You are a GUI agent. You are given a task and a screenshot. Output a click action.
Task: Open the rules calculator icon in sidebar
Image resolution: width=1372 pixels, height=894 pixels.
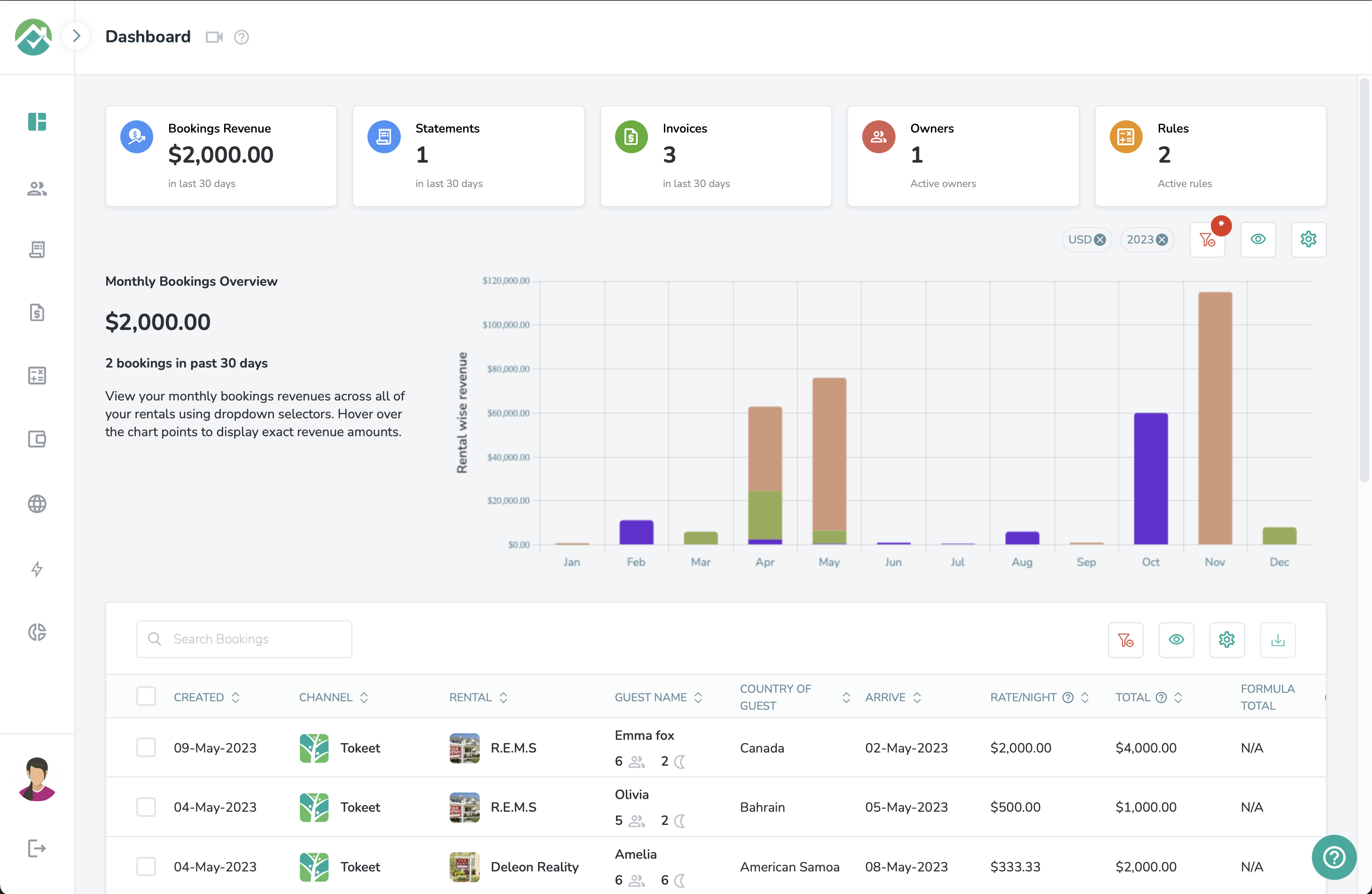[x=37, y=376]
